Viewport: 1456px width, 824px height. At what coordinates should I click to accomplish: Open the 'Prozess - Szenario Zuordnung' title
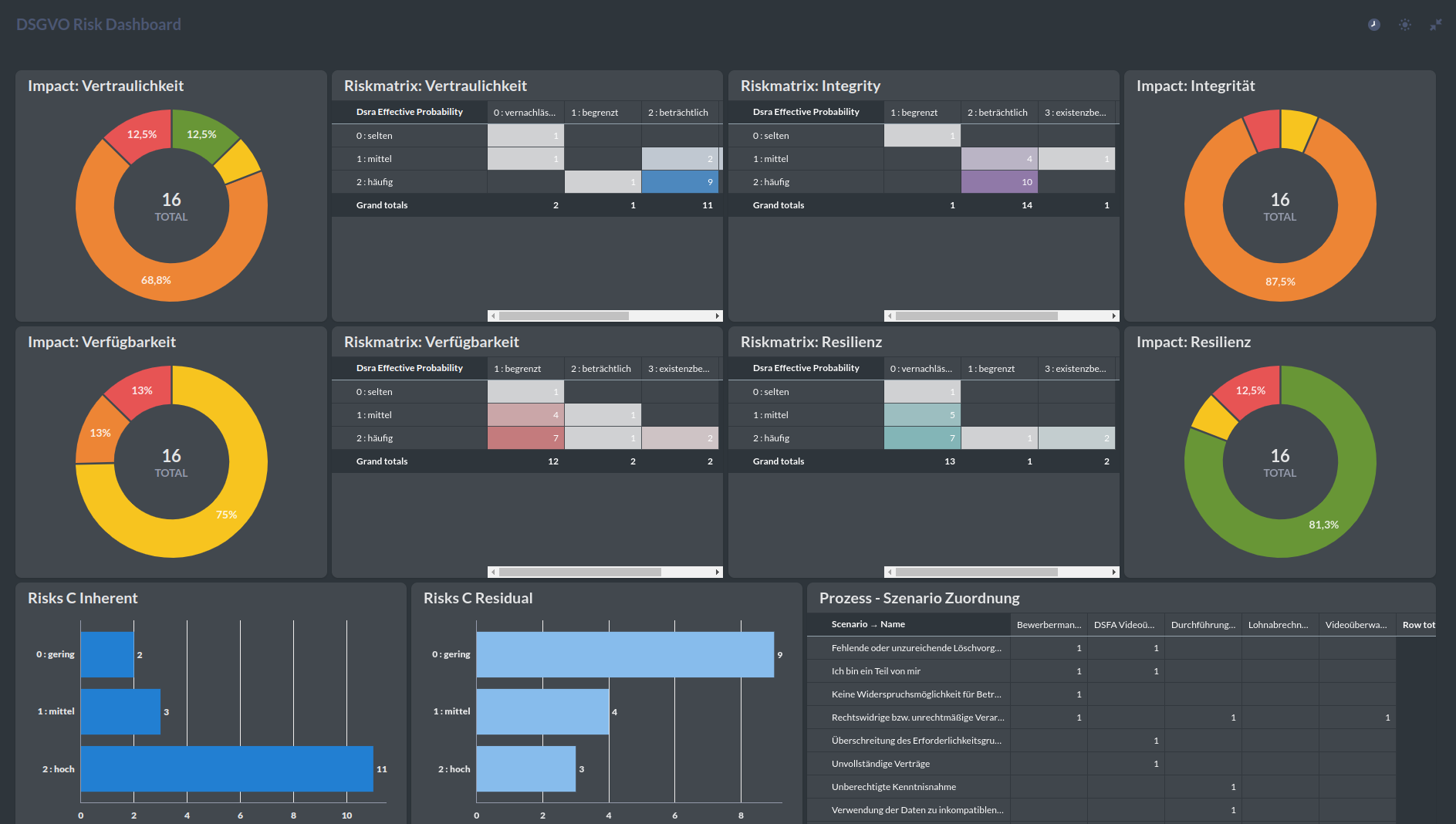pos(919,598)
